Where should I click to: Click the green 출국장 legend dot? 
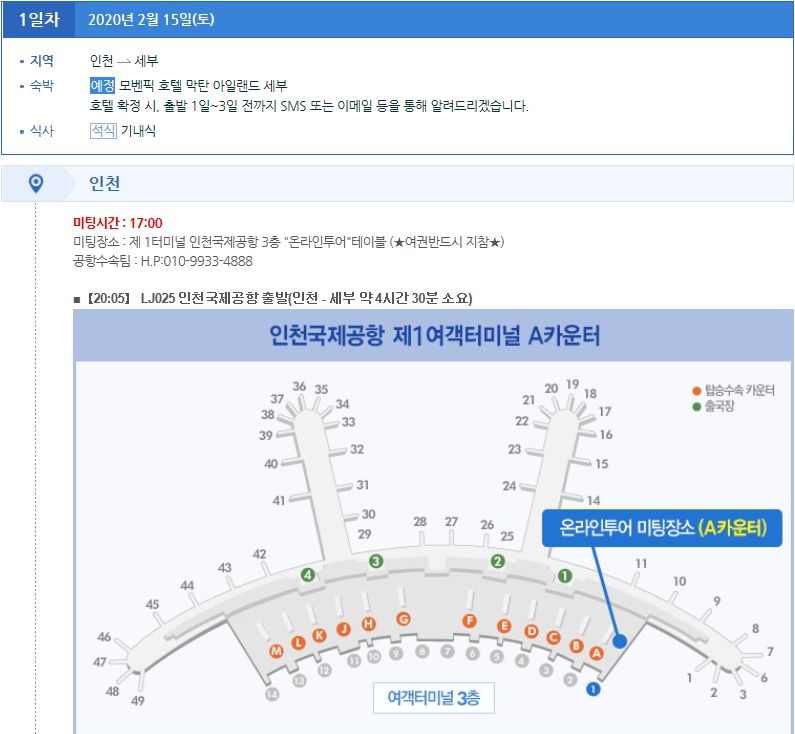(x=696, y=406)
